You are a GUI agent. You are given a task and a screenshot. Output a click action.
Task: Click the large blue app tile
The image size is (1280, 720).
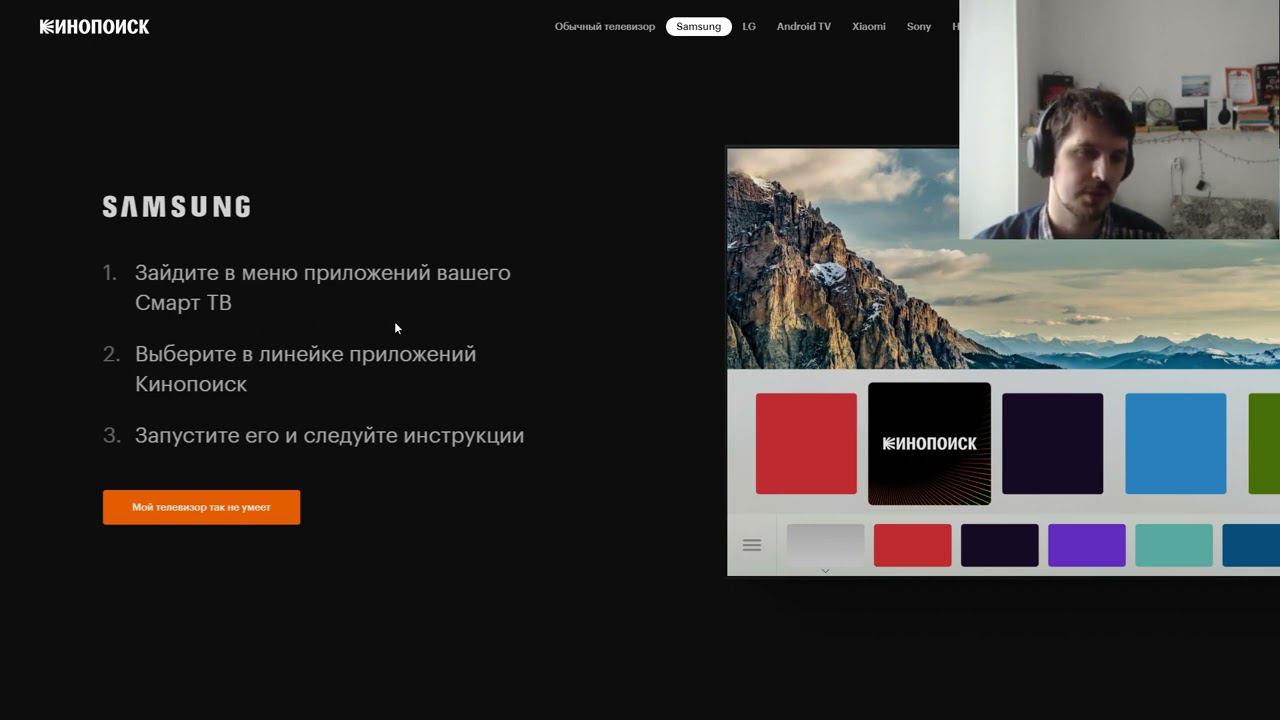1176,443
